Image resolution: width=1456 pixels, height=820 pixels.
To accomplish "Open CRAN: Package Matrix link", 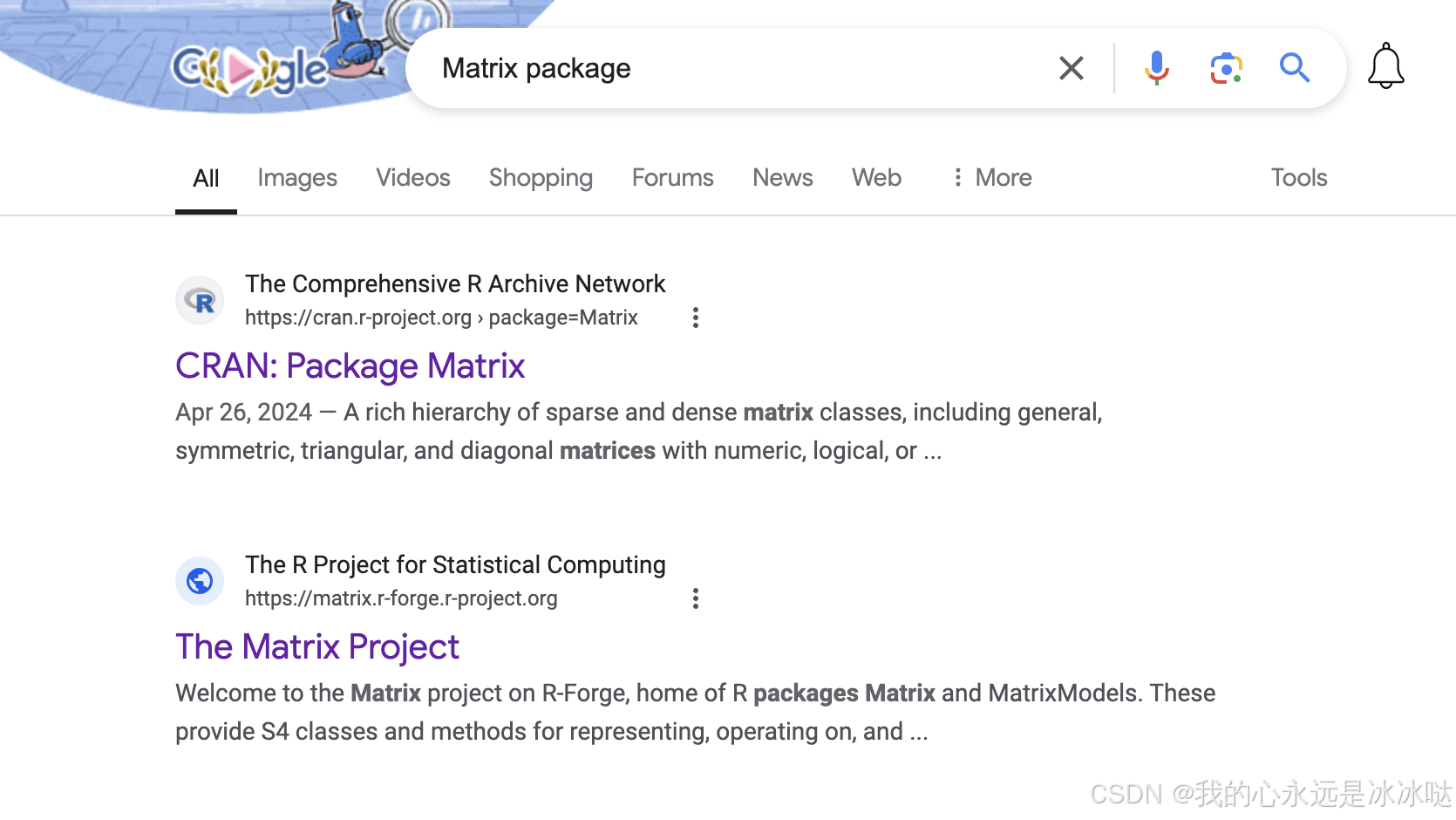I will coord(350,366).
